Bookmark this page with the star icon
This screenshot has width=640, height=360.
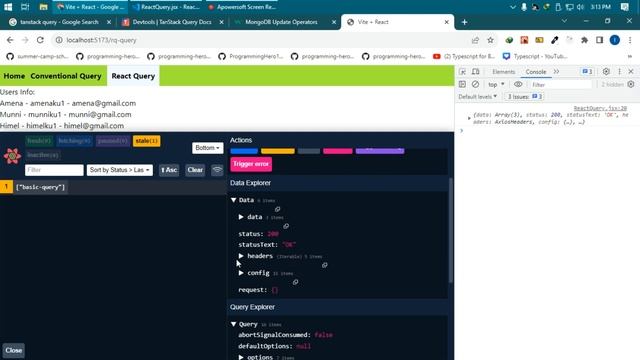click(x=490, y=40)
